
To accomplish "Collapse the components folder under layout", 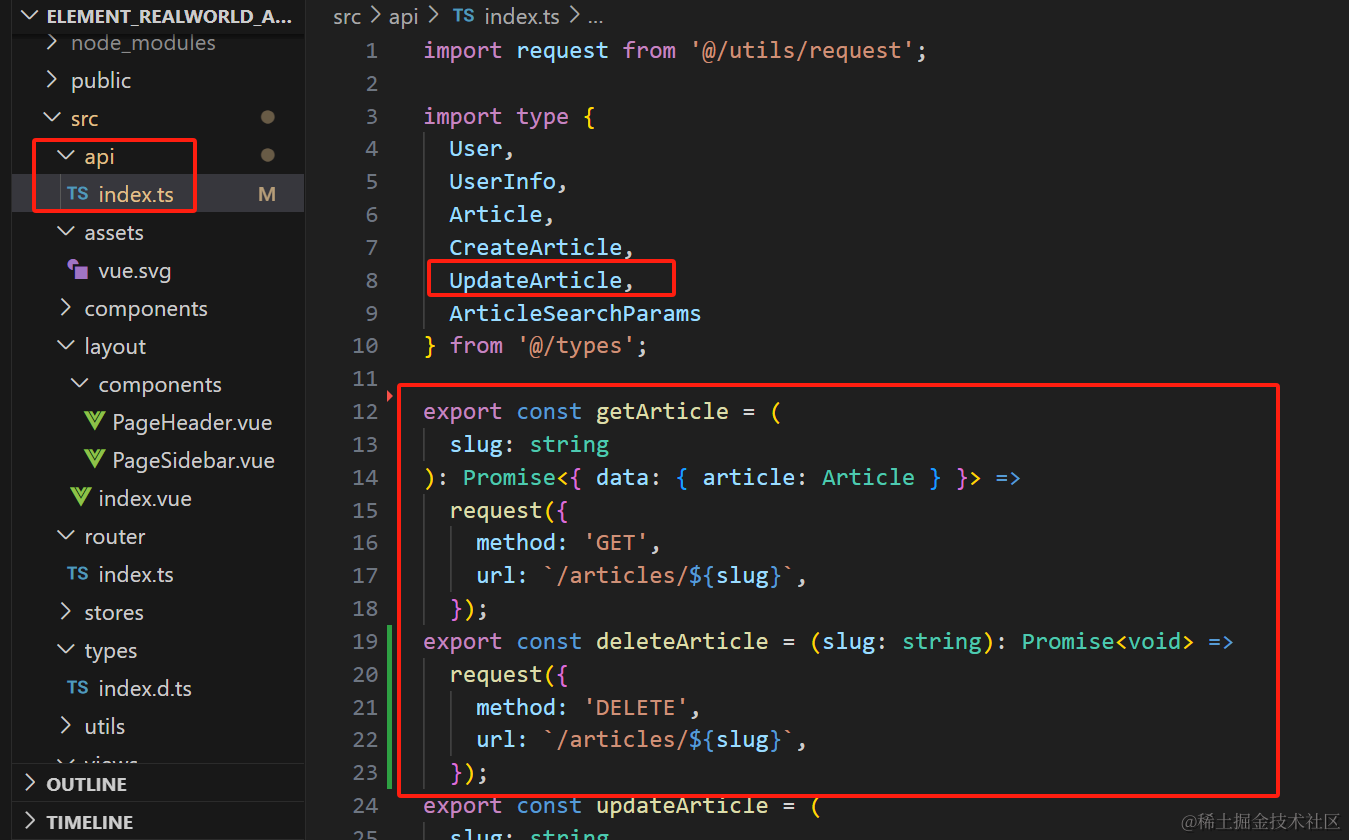I will pos(81,384).
